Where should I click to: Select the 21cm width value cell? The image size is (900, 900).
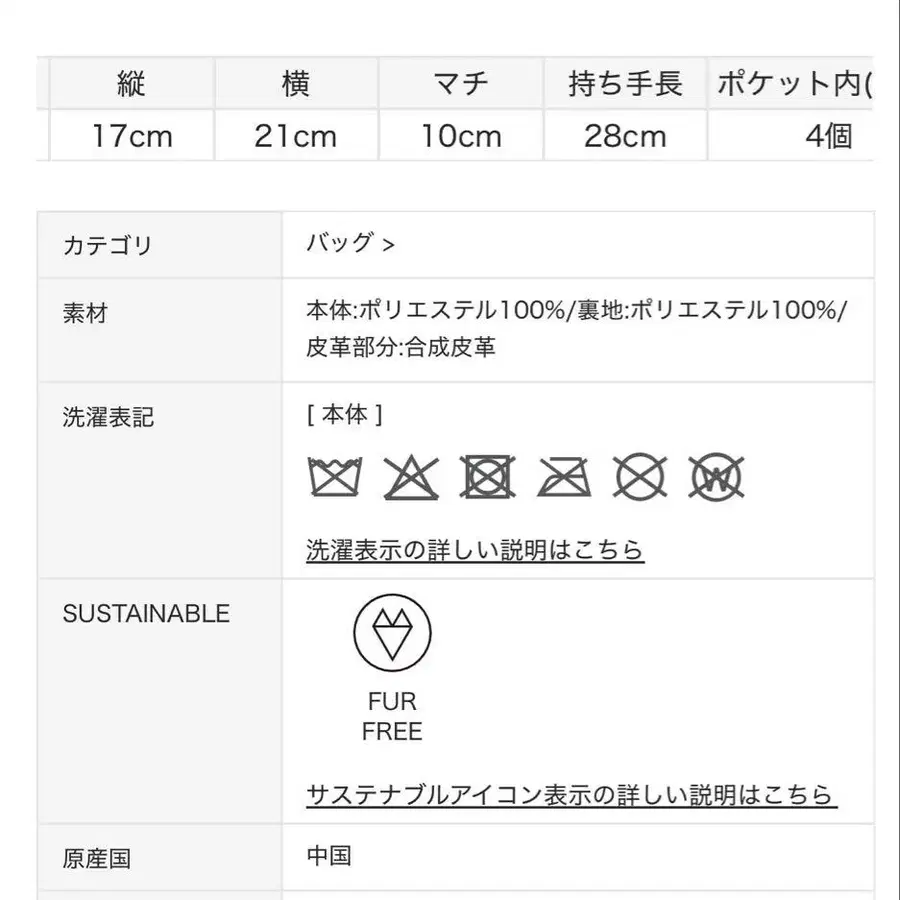tap(296, 135)
